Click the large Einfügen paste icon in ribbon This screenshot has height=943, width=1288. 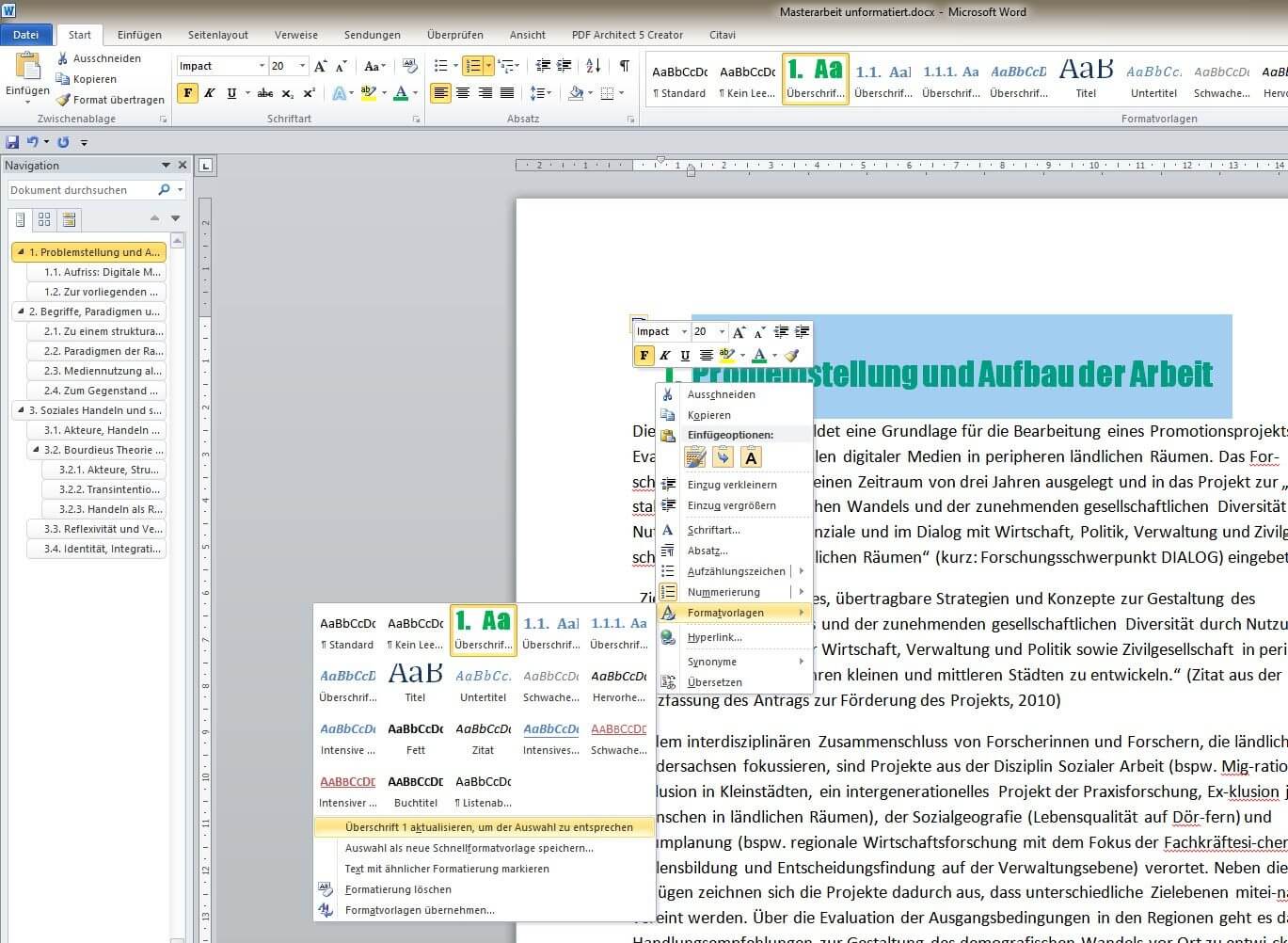point(28,66)
